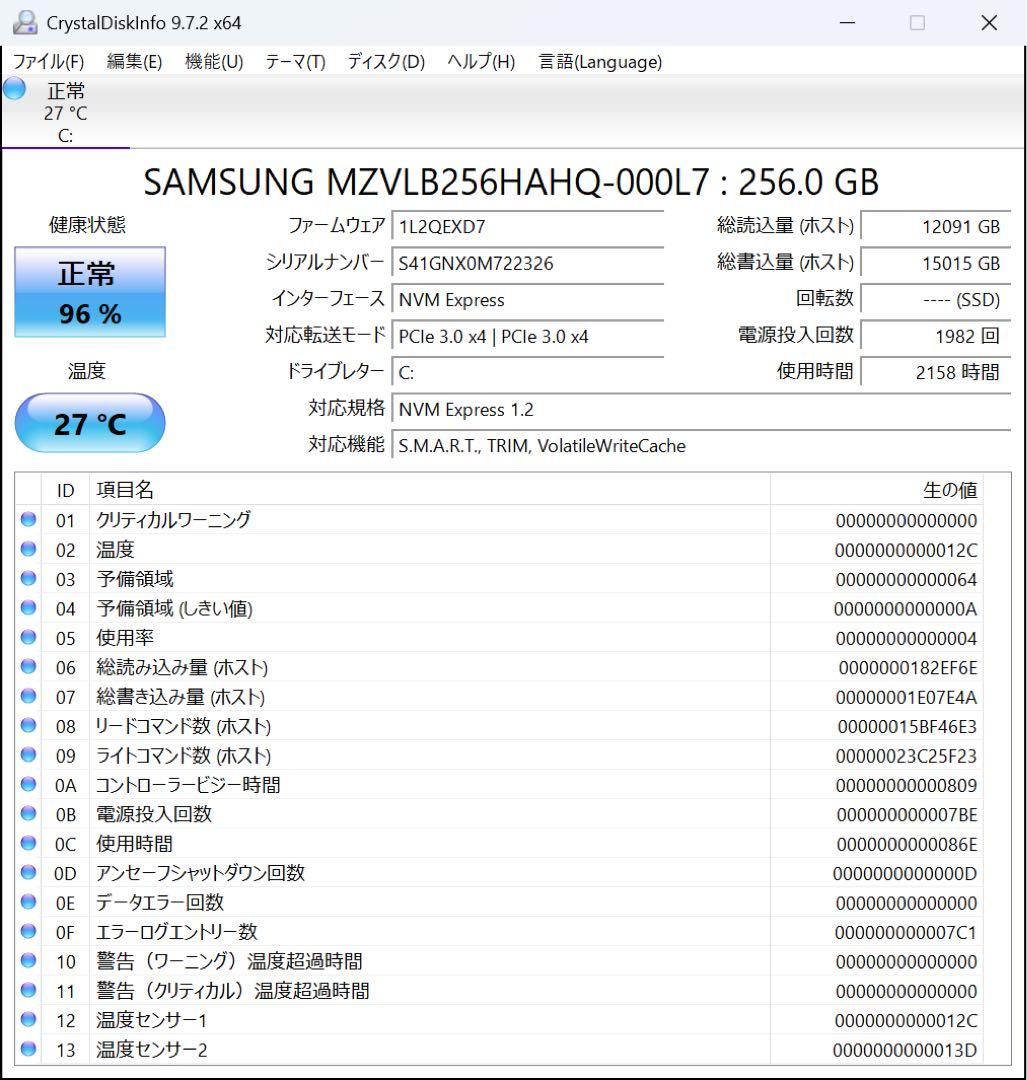This screenshot has width=1027, height=1080.
Task: Open the 言語(Language) menu
Action: pos(599,61)
